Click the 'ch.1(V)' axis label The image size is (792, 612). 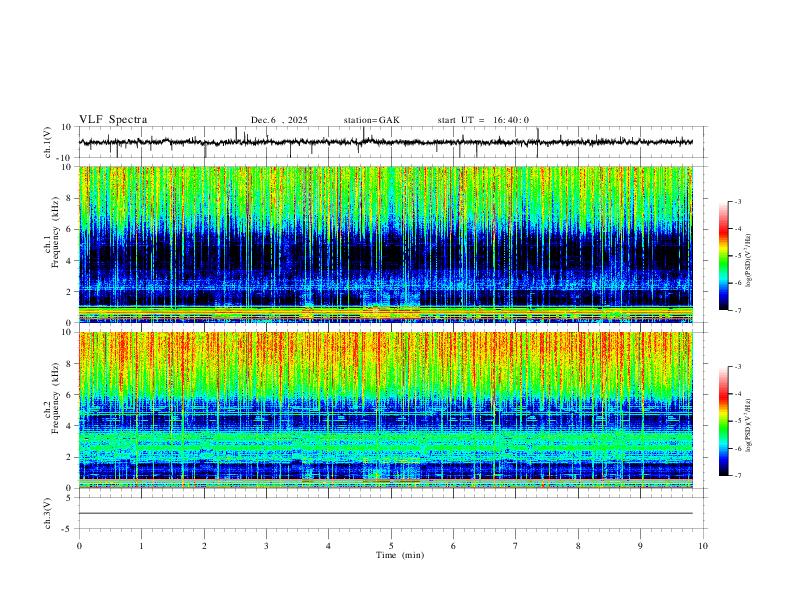[x=48, y=142]
